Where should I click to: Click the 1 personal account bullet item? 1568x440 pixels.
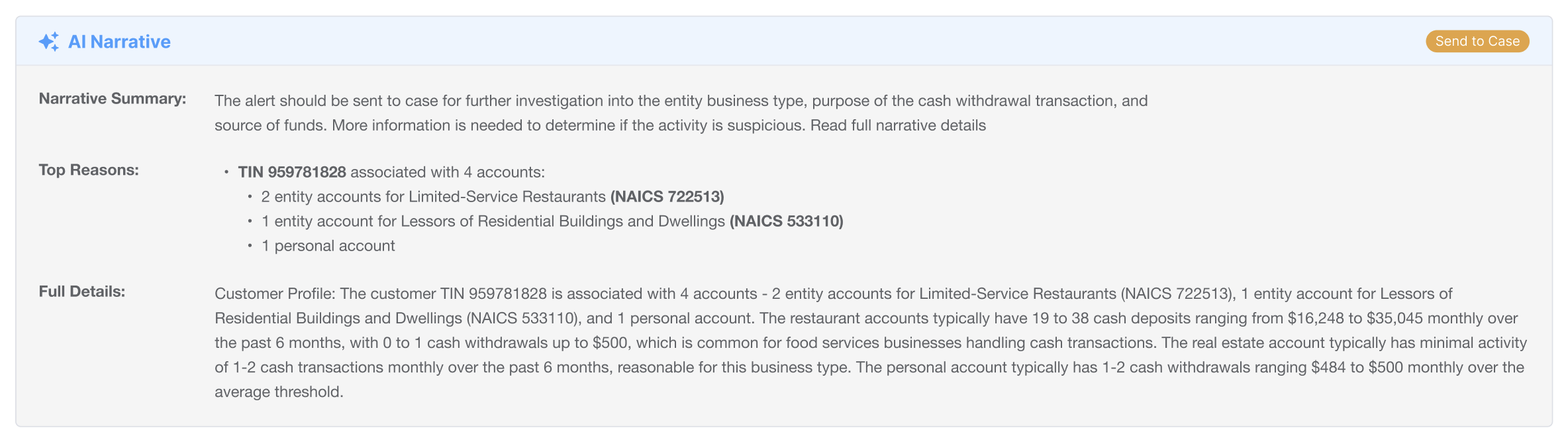(x=328, y=246)
